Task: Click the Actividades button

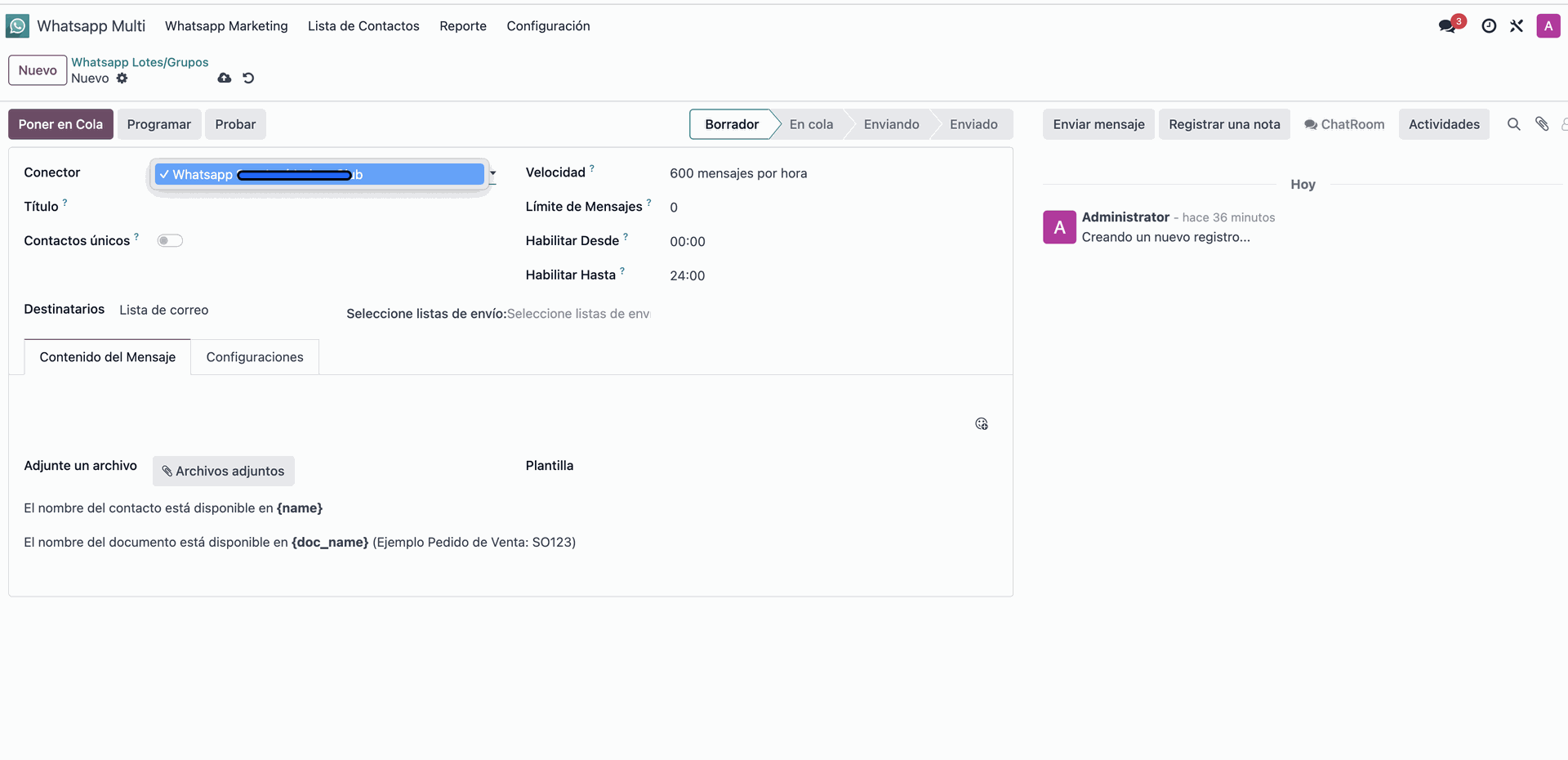Action: [x=1444, y=124]
